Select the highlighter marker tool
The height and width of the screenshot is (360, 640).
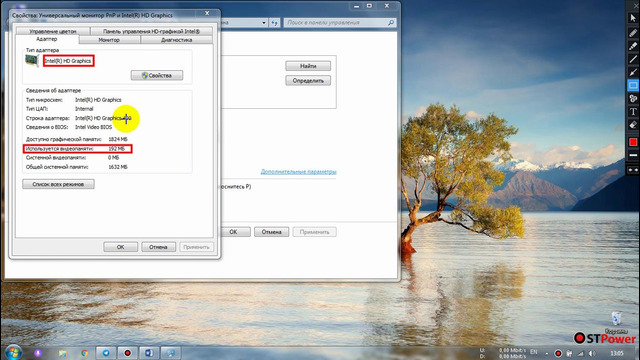click(633, 46)
